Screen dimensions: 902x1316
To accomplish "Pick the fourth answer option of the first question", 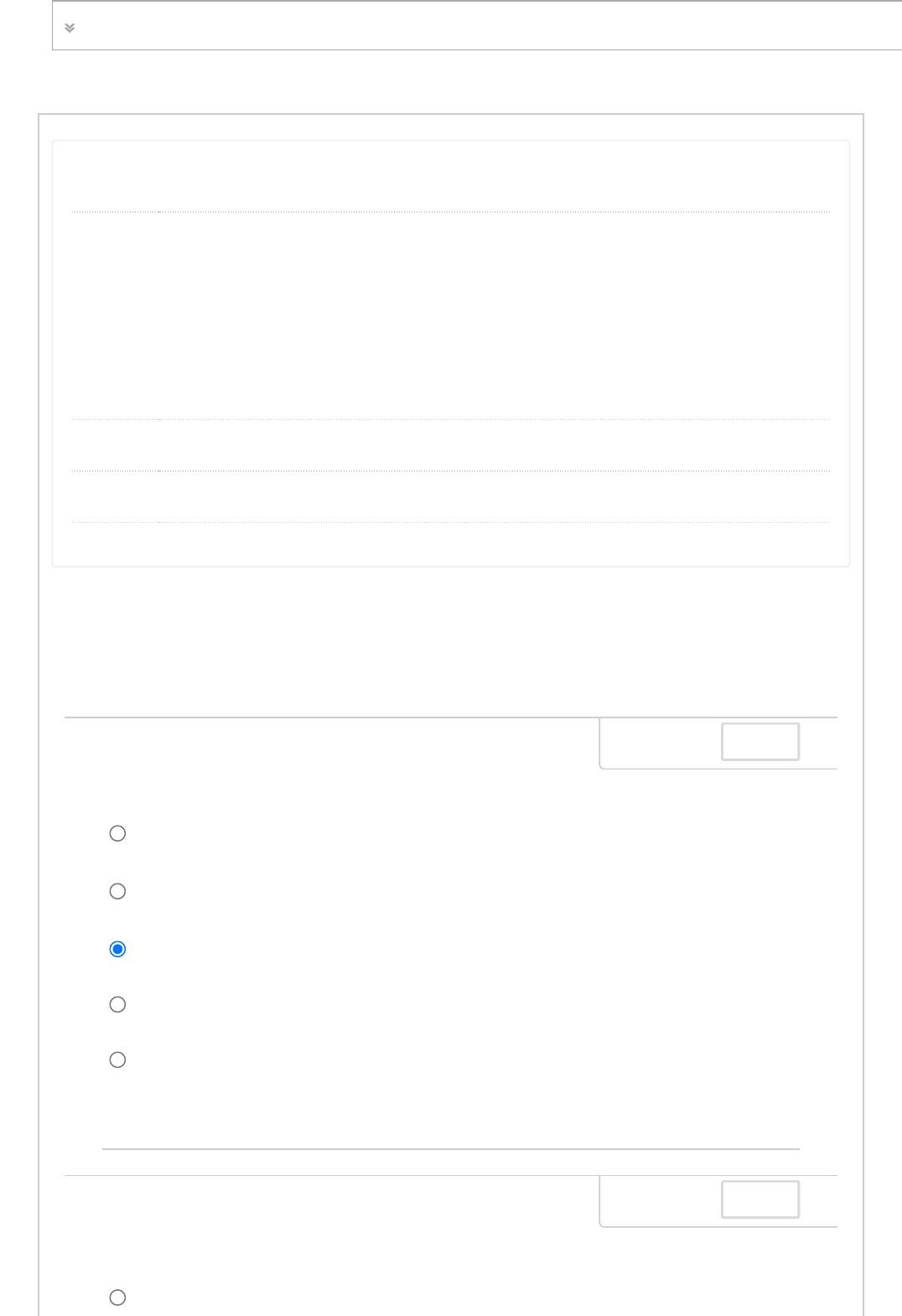I will click(118, 1004).
